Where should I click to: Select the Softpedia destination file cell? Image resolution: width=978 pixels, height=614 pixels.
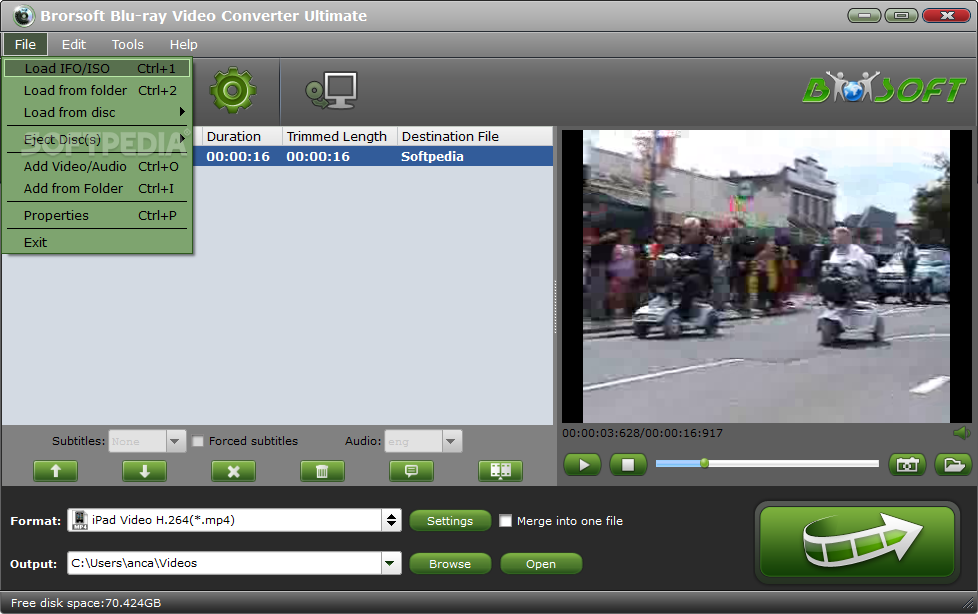[x=432, y=157]
